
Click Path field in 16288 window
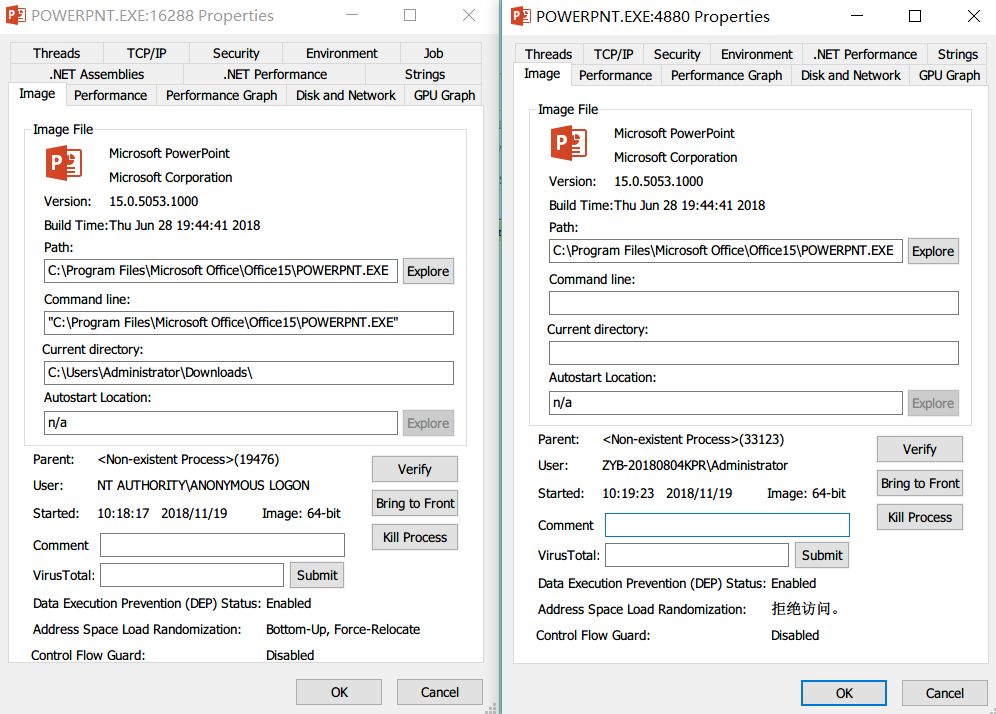(x=220, y=271)
